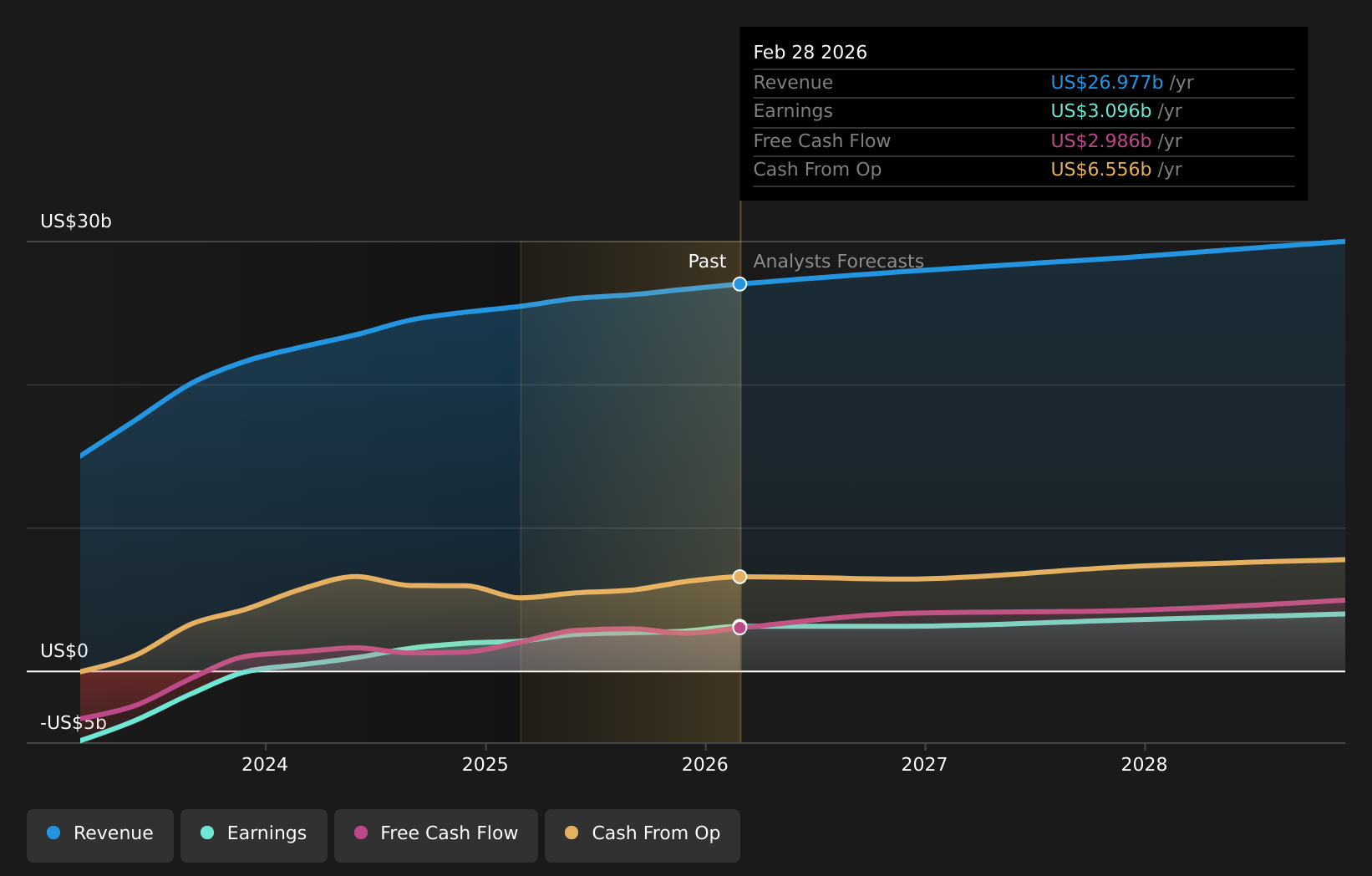Click the 2025 x-axis label

(x=485, y=765)
